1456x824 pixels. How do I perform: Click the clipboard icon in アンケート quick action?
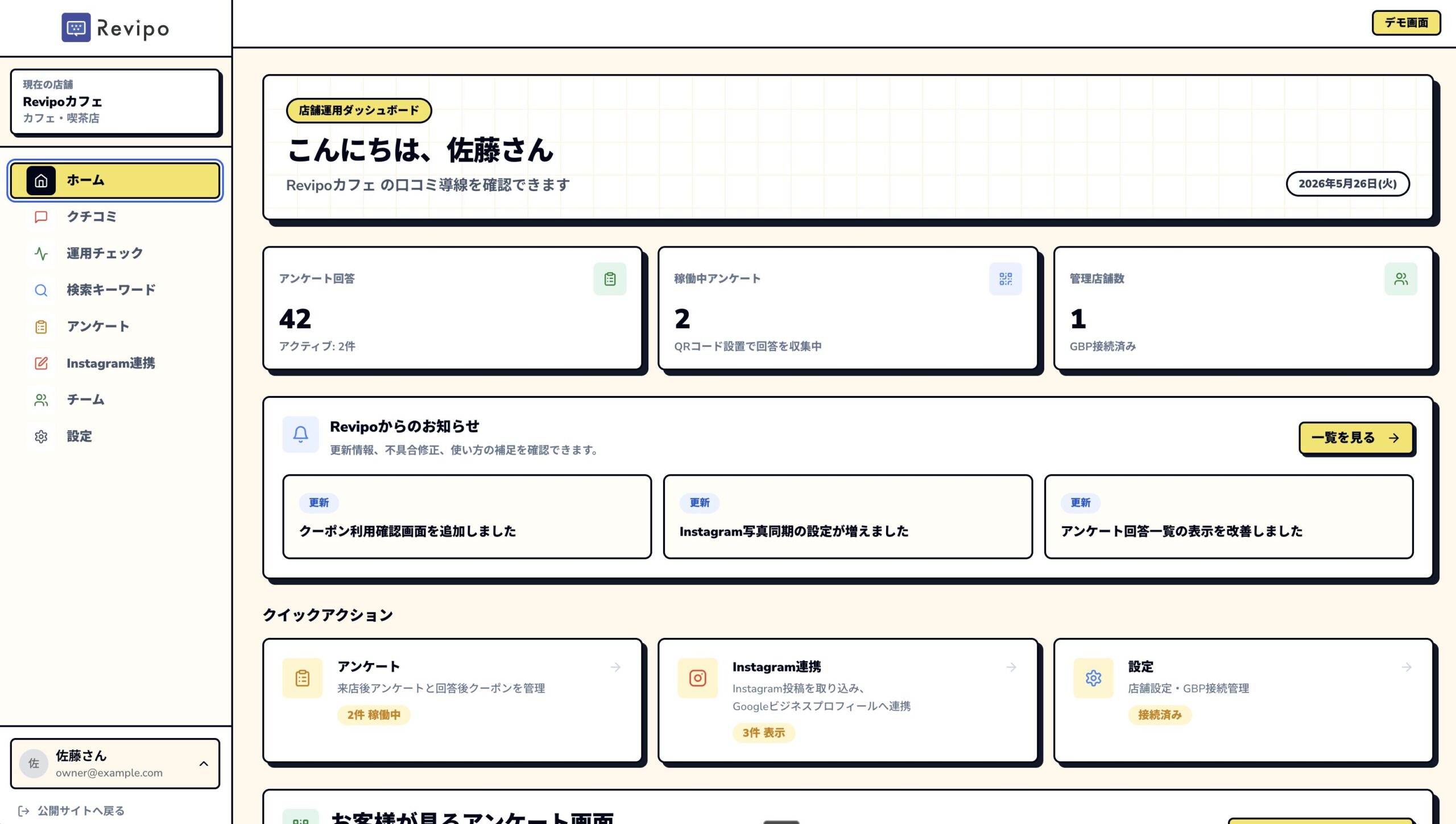(303, 678)
